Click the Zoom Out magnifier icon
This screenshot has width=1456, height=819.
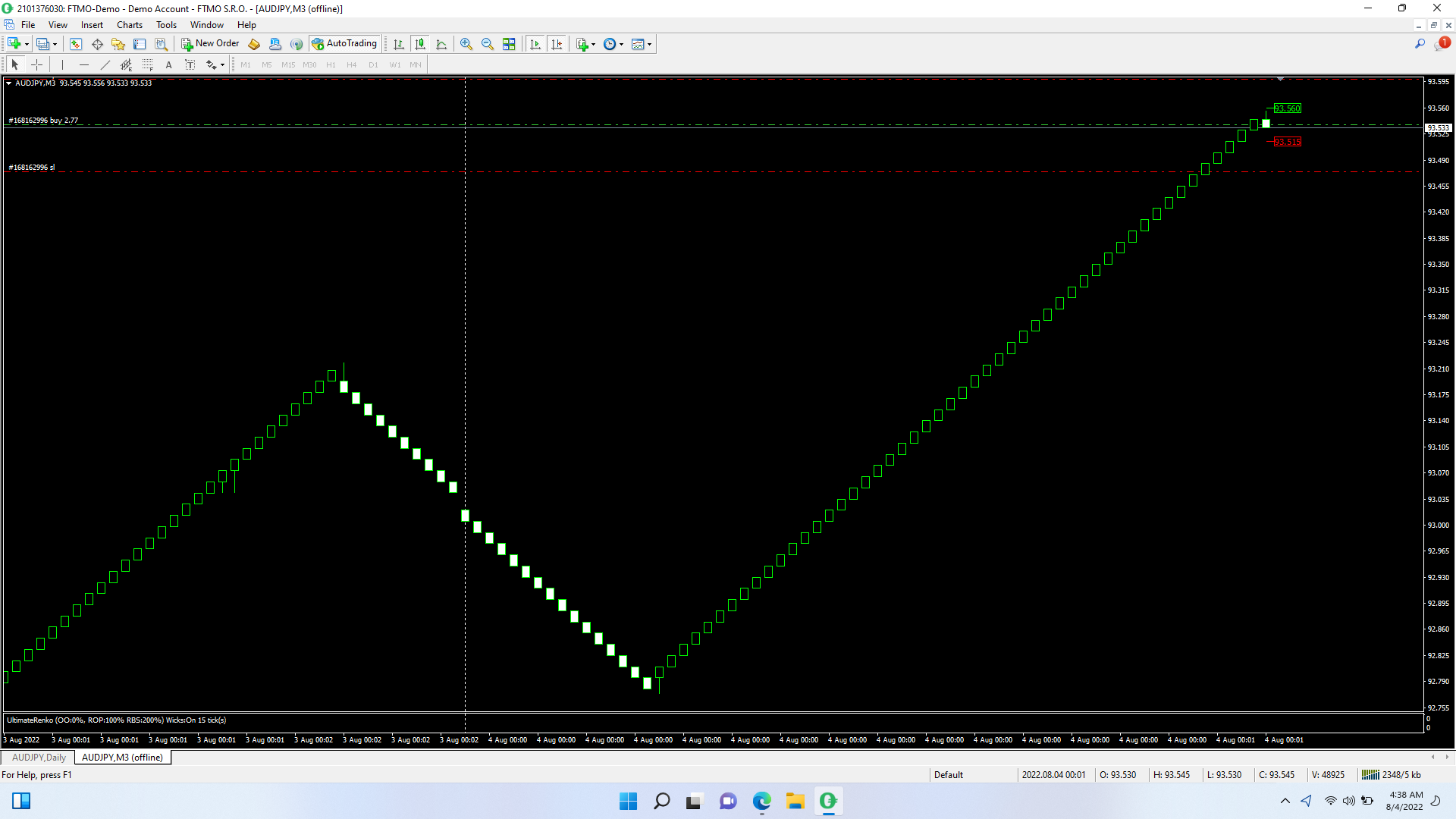click(488, 44)
